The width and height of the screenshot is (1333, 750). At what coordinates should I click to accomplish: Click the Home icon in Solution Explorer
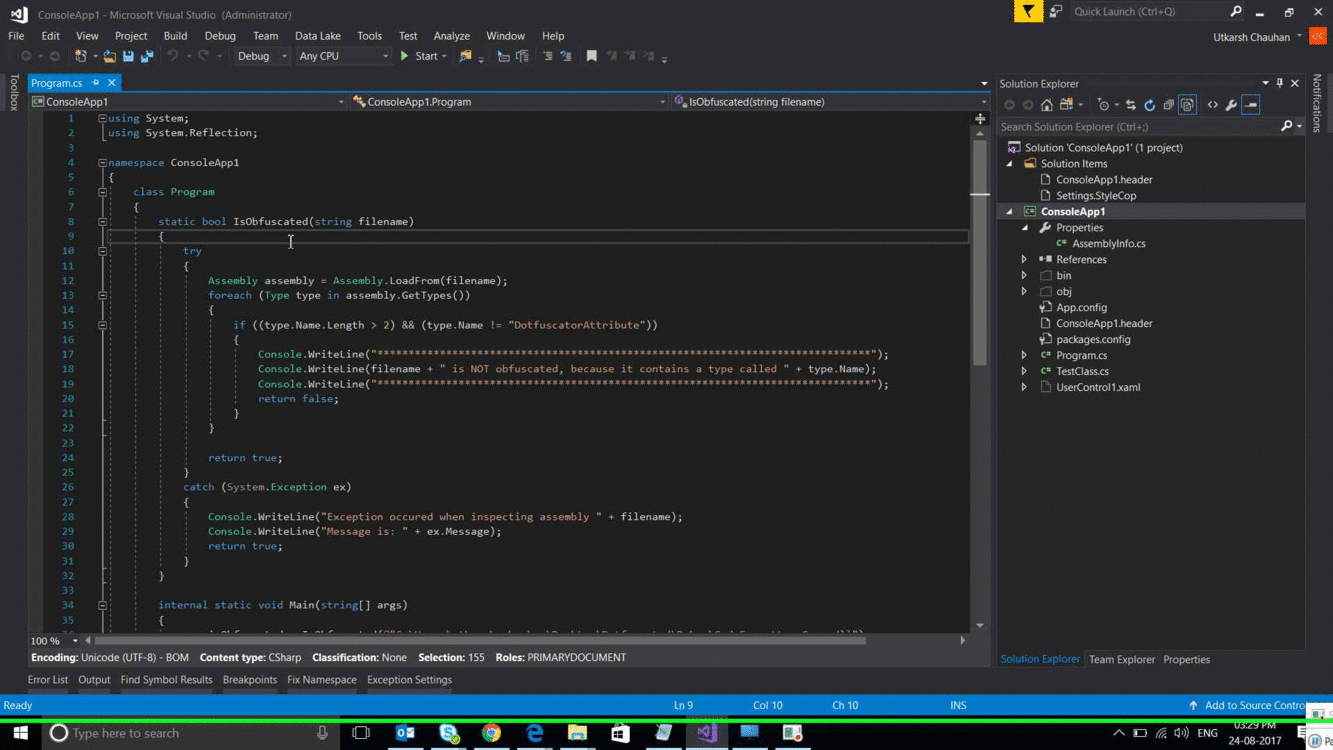click(x=1046, y=104)
